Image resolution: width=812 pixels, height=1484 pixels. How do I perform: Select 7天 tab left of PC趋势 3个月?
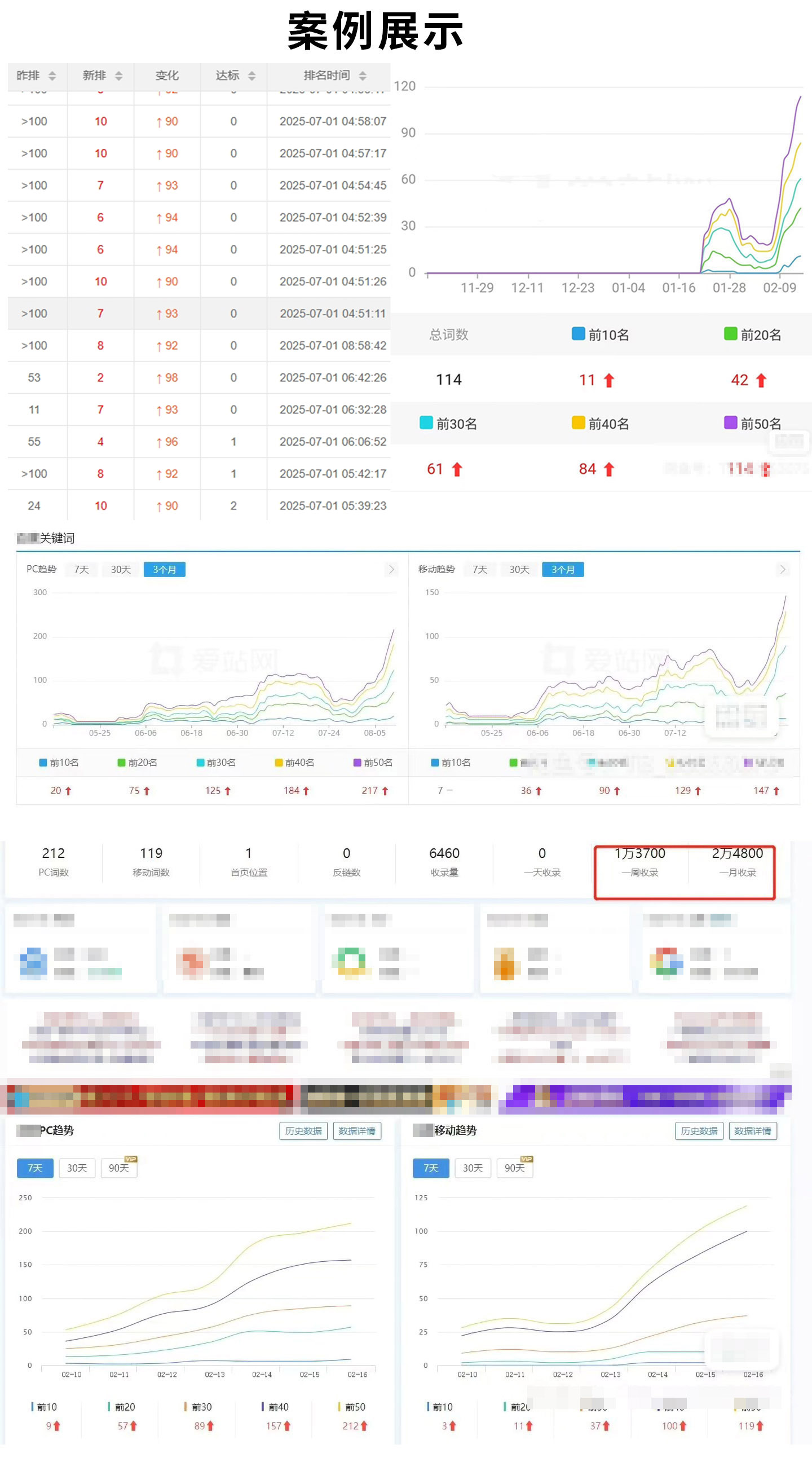(81, 569)
